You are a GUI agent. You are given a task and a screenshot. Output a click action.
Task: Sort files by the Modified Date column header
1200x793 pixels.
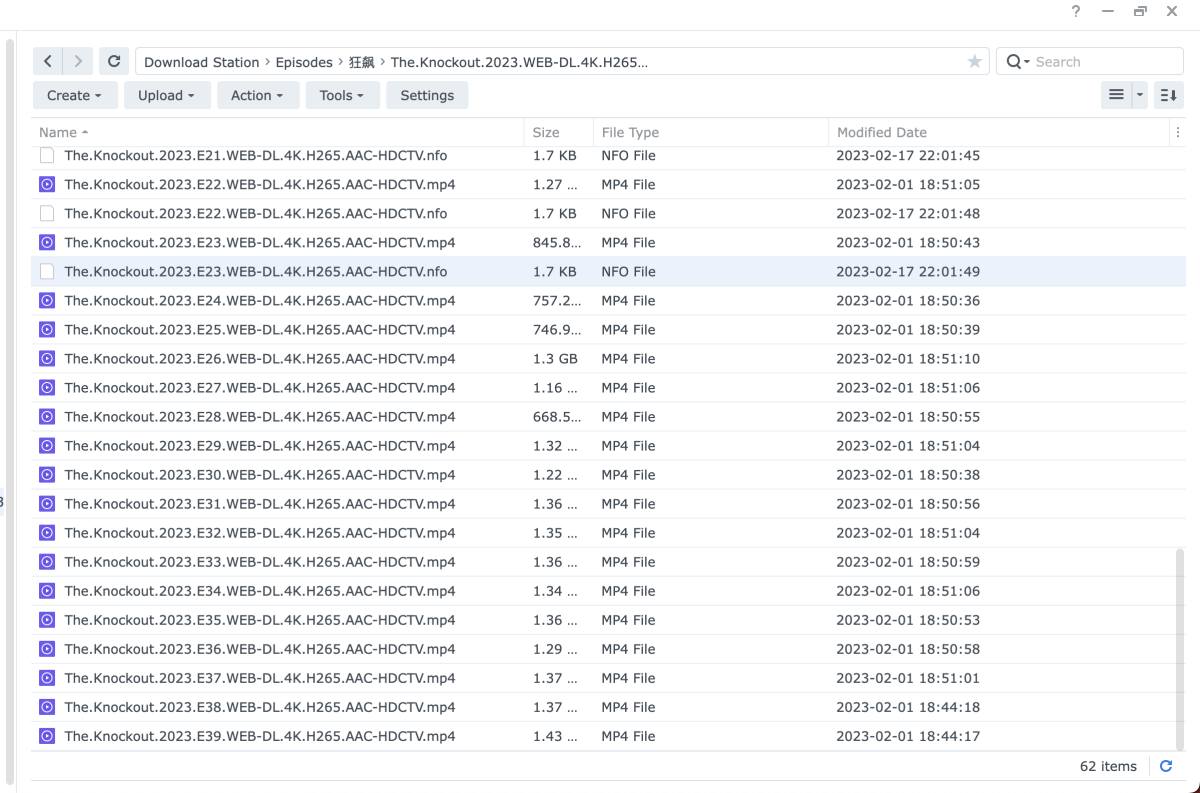pyautogui.click(x=999, y=132)
